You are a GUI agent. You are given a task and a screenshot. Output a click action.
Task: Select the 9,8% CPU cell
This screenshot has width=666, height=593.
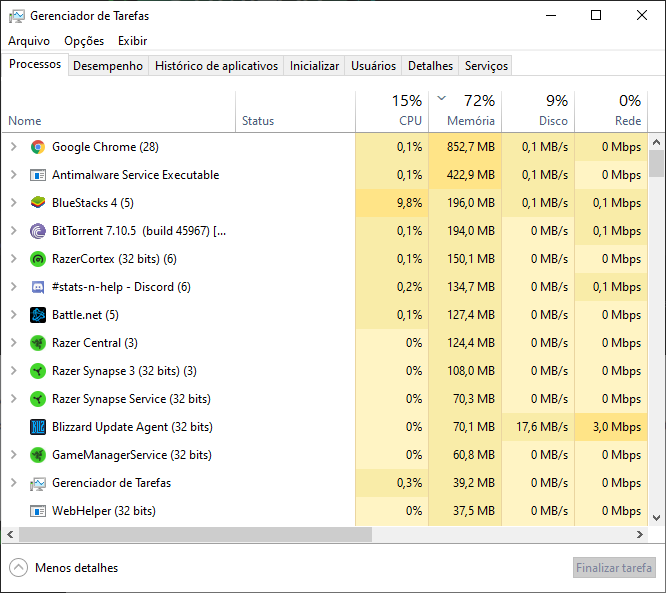pyautogui.click(x=392, y=203)
